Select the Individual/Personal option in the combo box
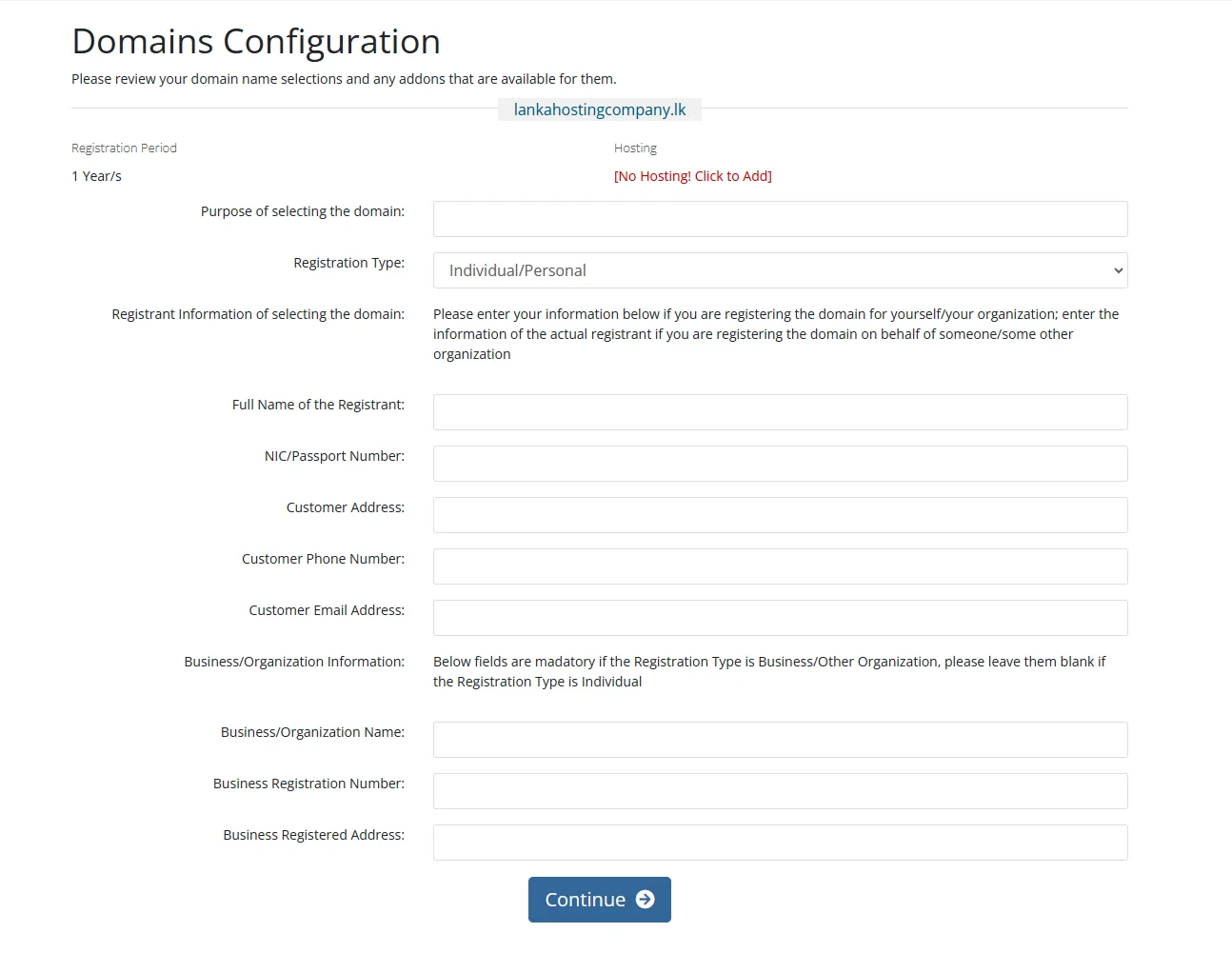 pos(779,270)
